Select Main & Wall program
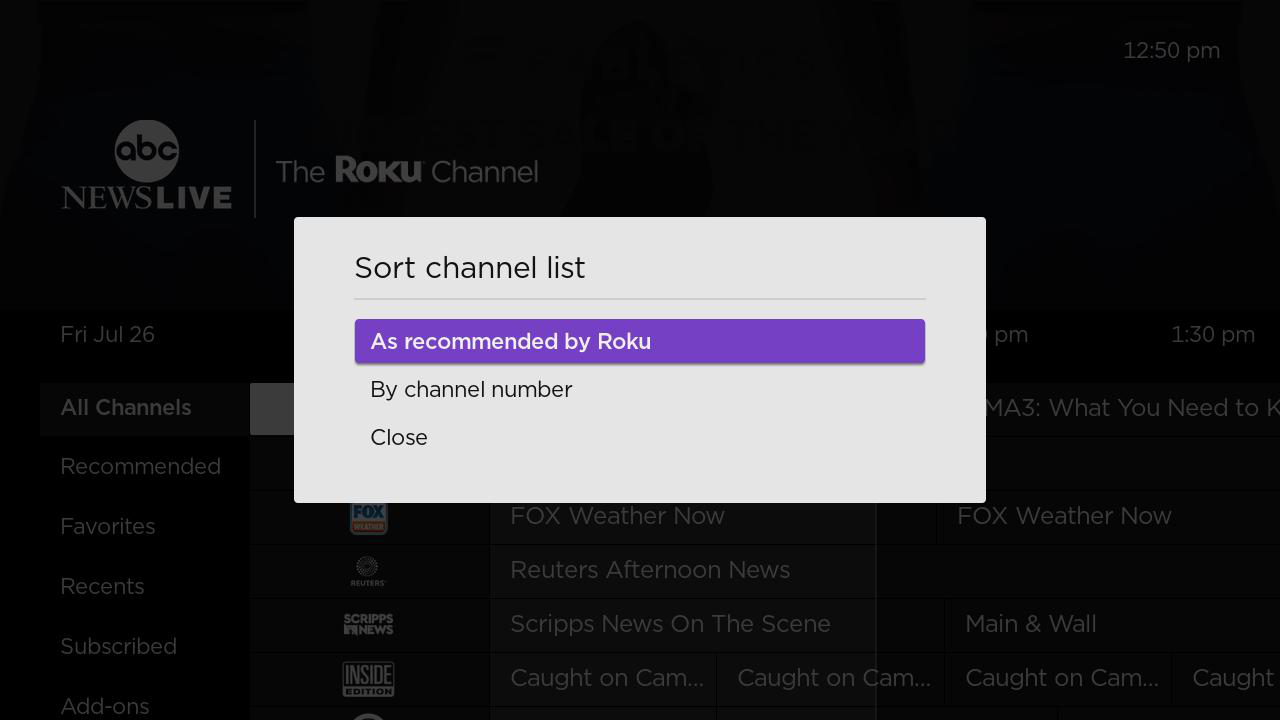 (1112, 624)
